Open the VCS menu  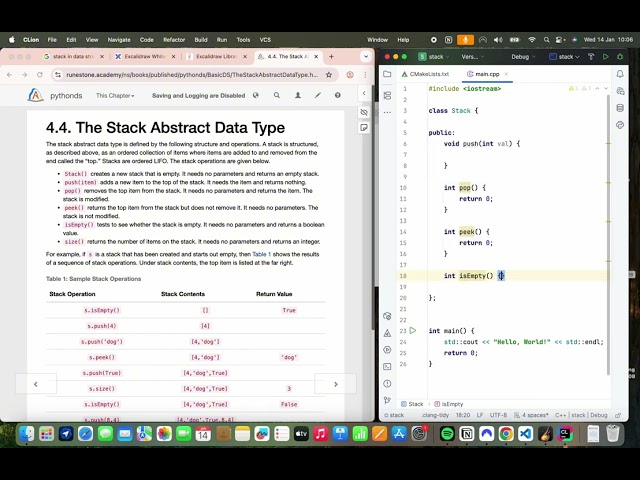pos(265,40)
